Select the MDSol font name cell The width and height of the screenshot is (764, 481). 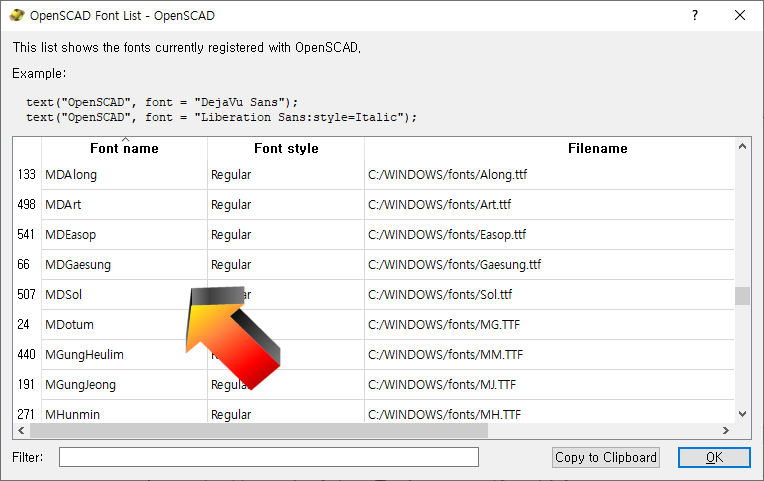pyautogui.click(x=124, y=294)
